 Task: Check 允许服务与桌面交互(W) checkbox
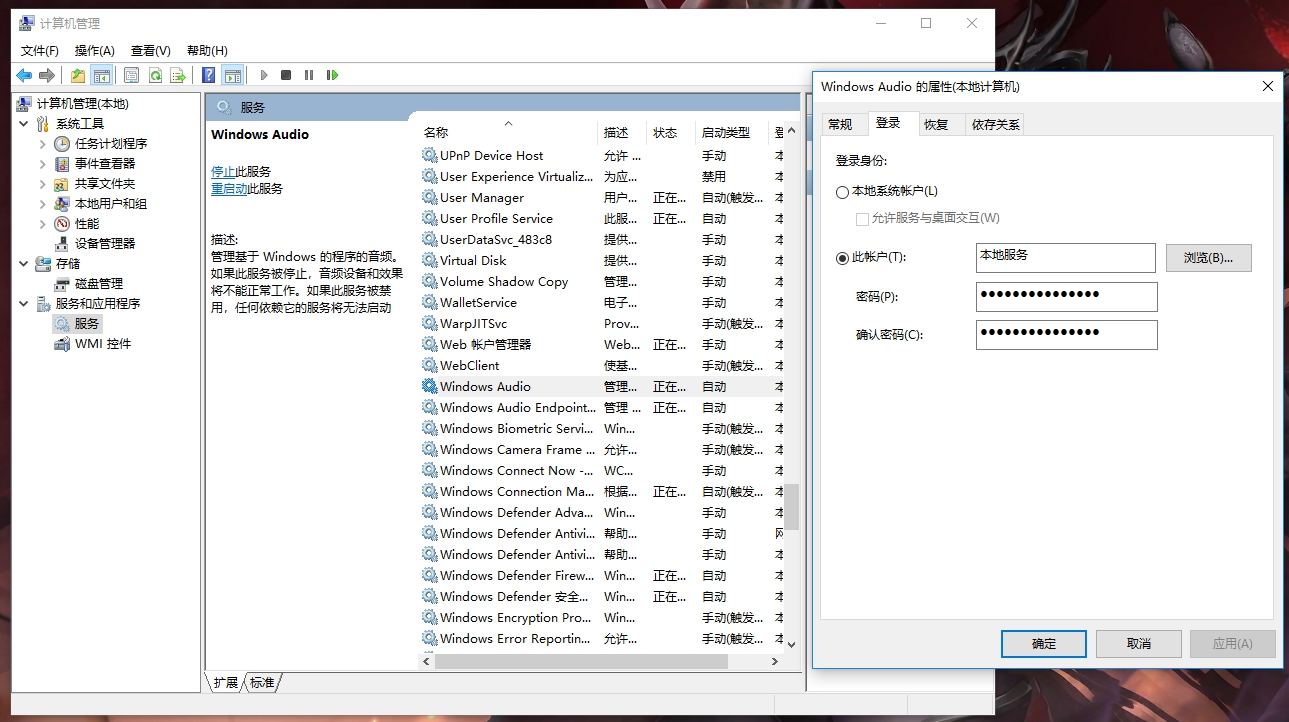tap(862, 218)
